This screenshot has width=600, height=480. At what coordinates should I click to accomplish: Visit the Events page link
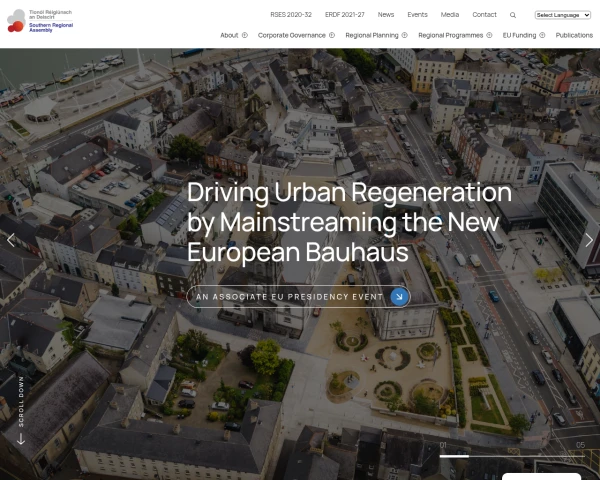(x=417, y=15)
